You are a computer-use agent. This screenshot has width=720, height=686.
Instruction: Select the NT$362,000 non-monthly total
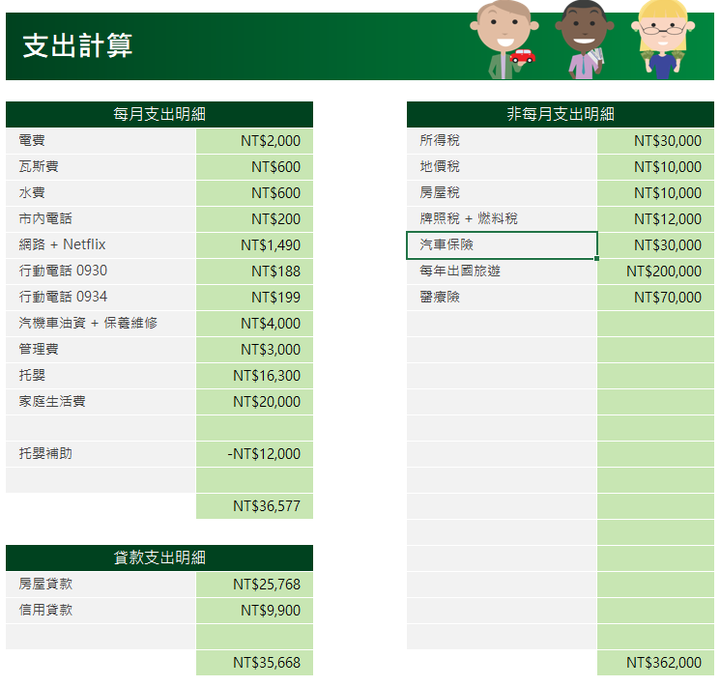tap(656, 663)
